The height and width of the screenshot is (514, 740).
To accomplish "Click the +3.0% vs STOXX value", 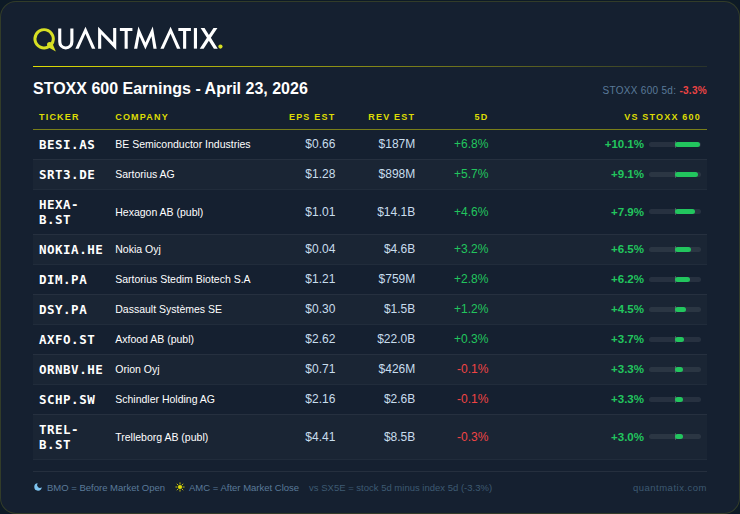I will tap(627, 437).
